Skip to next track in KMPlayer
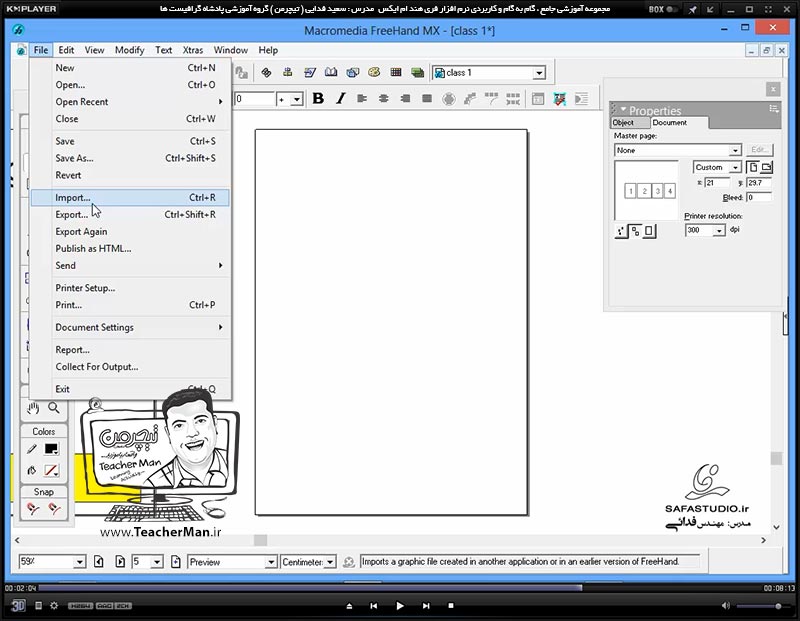800x621 pixels. coord(426,606)
